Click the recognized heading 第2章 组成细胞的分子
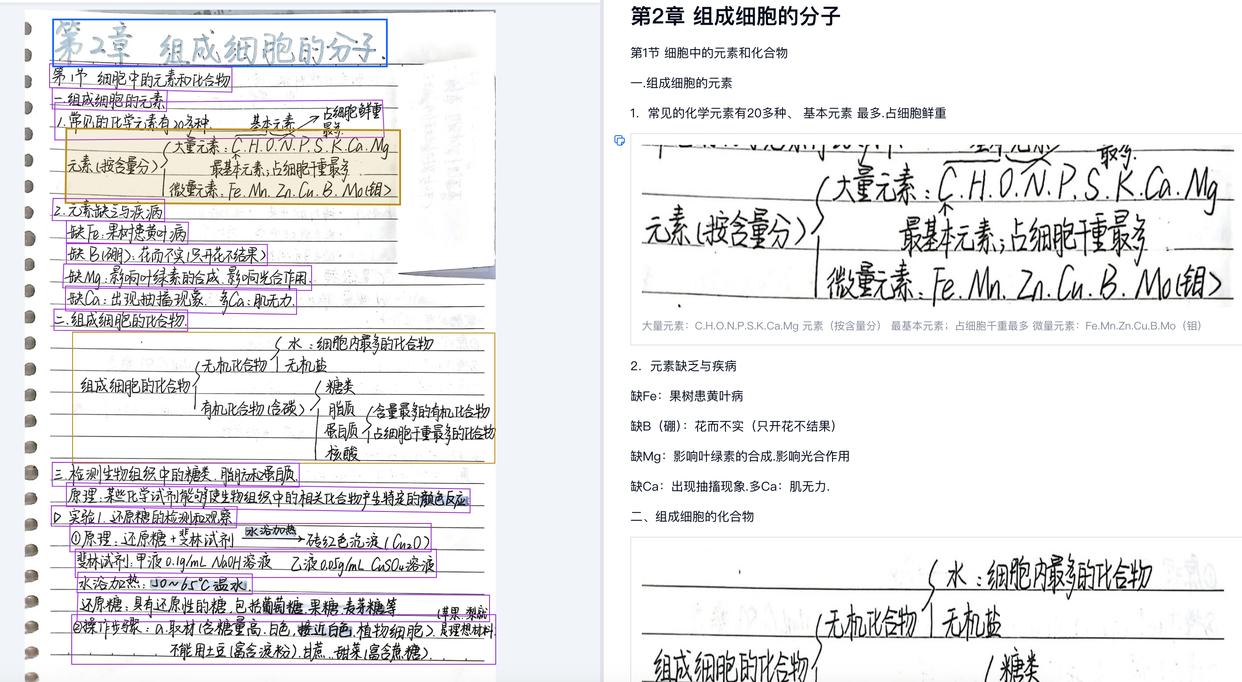The image size is (1242, 682). [x=735, y=16]
